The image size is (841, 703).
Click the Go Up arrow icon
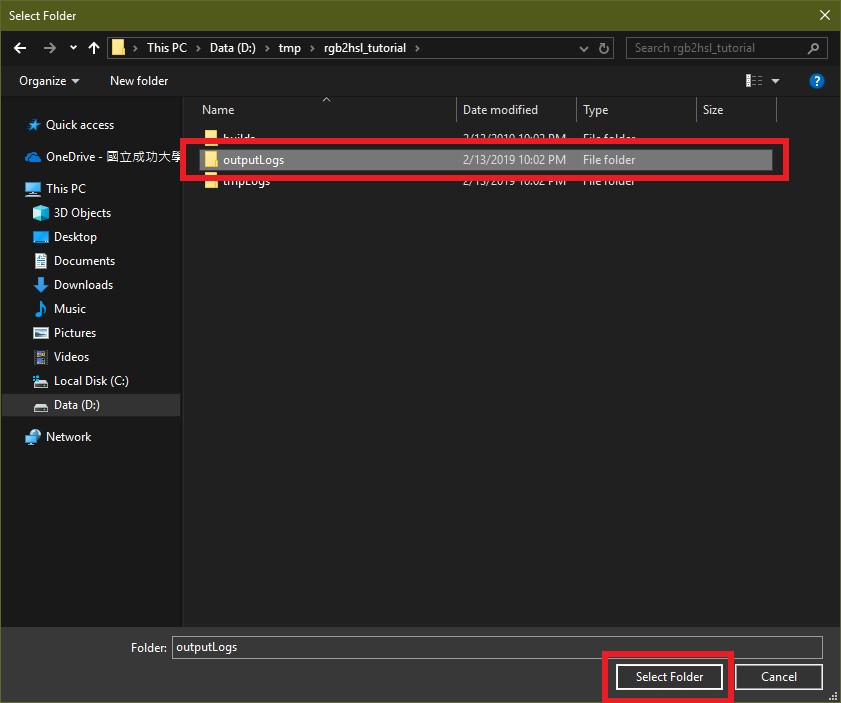93,47
